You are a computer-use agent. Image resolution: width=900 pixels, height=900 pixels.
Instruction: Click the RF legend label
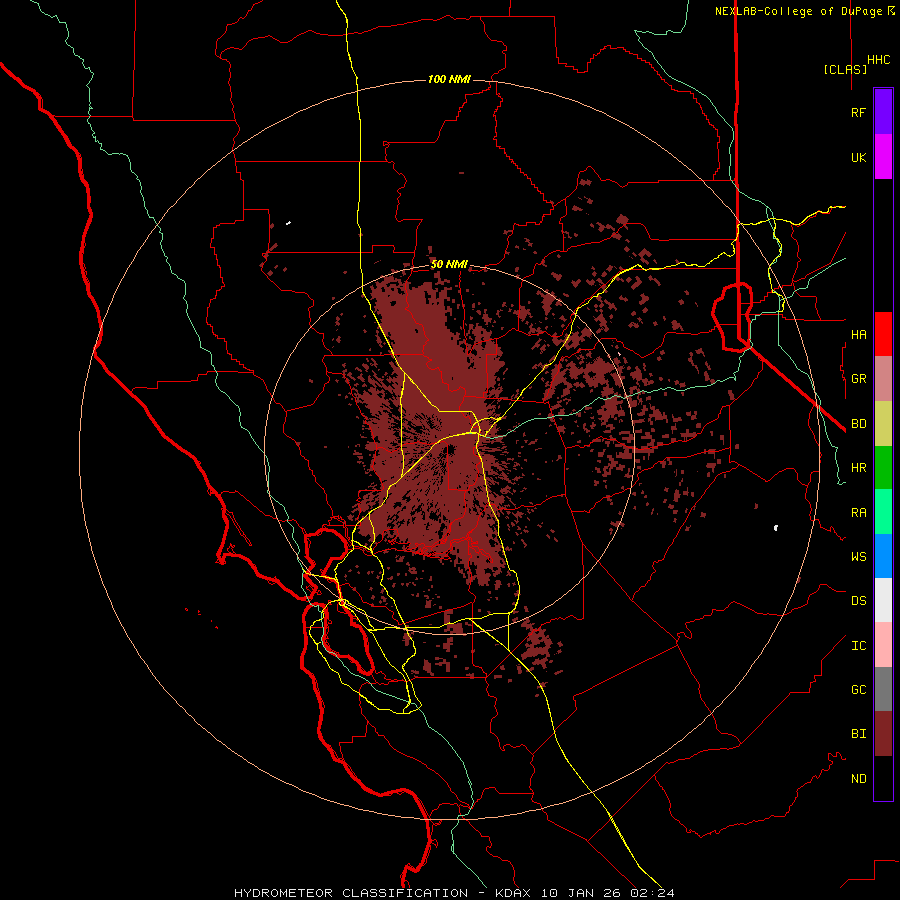858,112
